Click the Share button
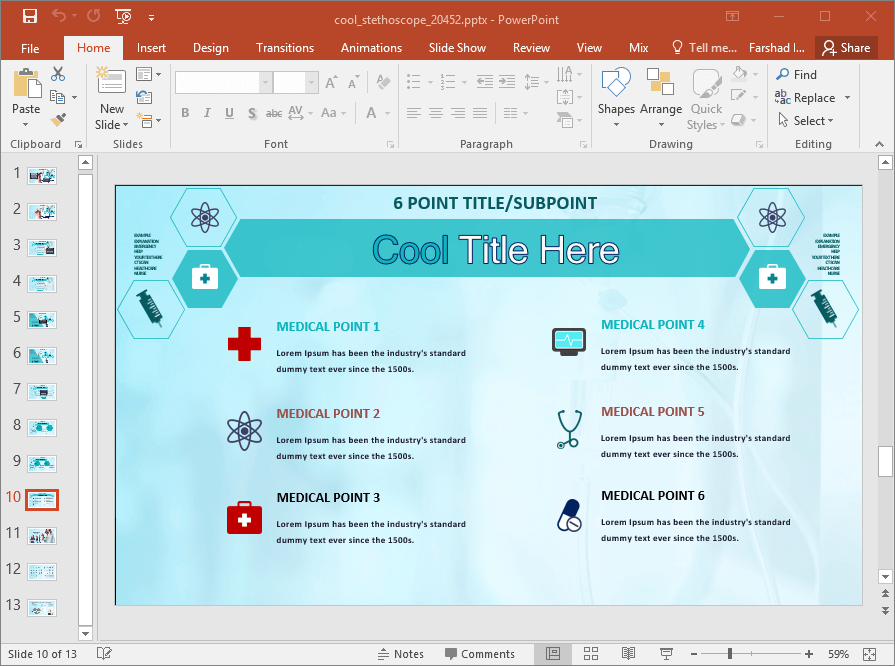 coord(846,48)
